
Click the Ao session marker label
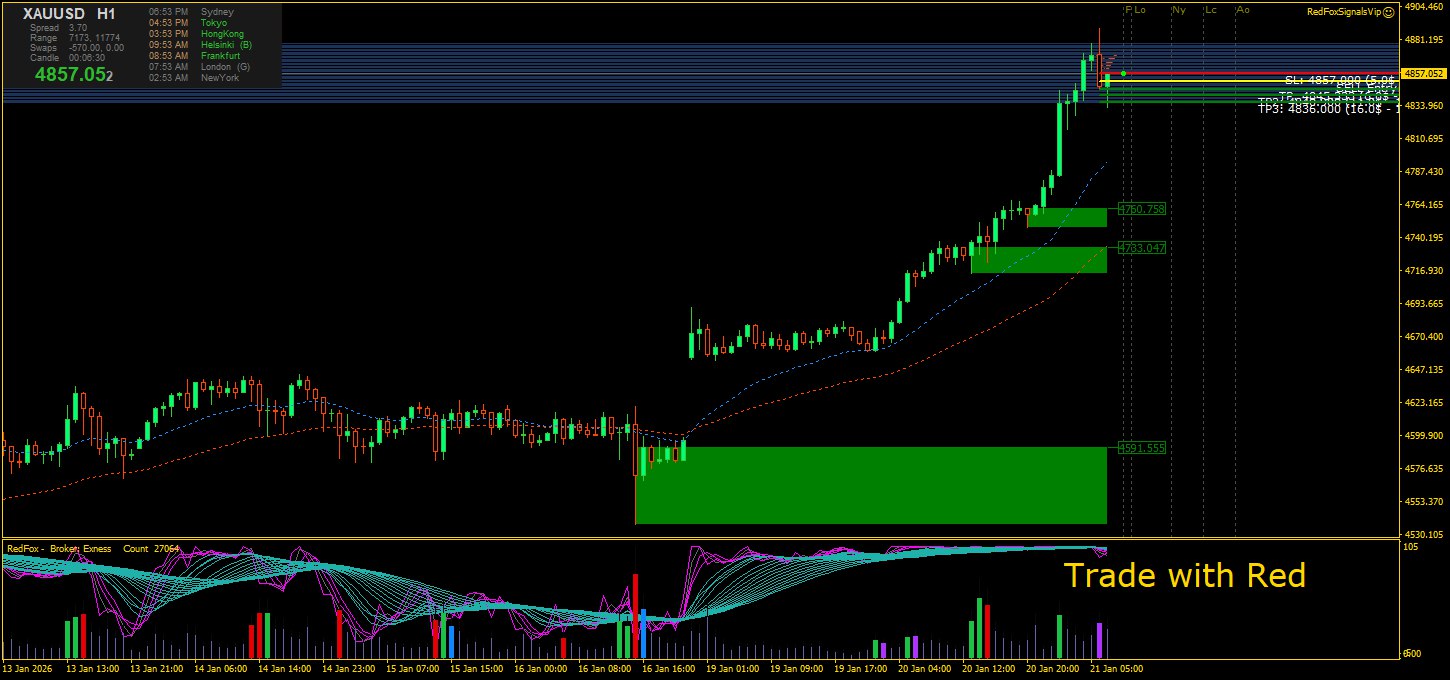(x=1243, y=10)
